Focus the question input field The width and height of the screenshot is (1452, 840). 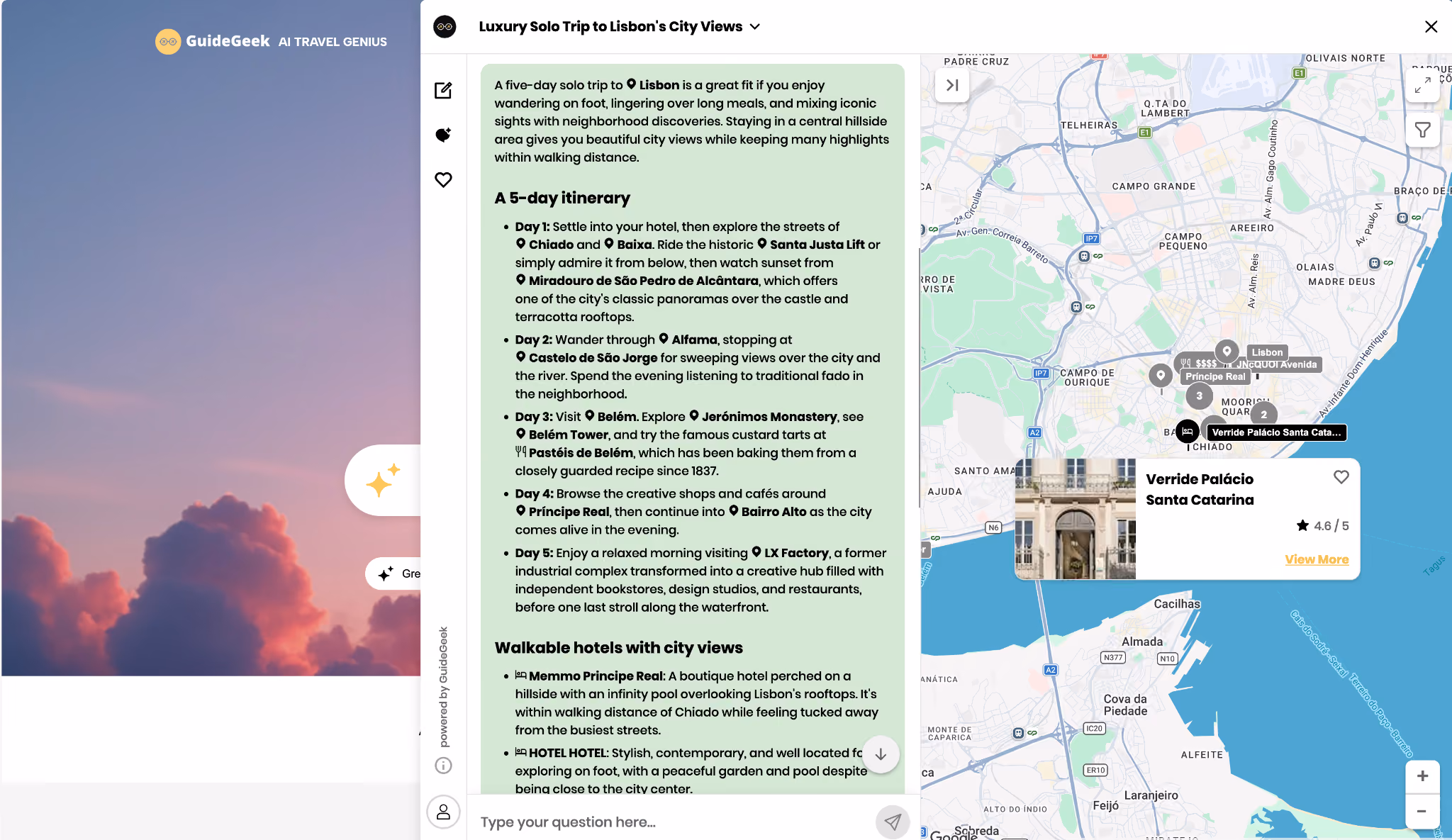pyautogui.click(x=671, y=822)
